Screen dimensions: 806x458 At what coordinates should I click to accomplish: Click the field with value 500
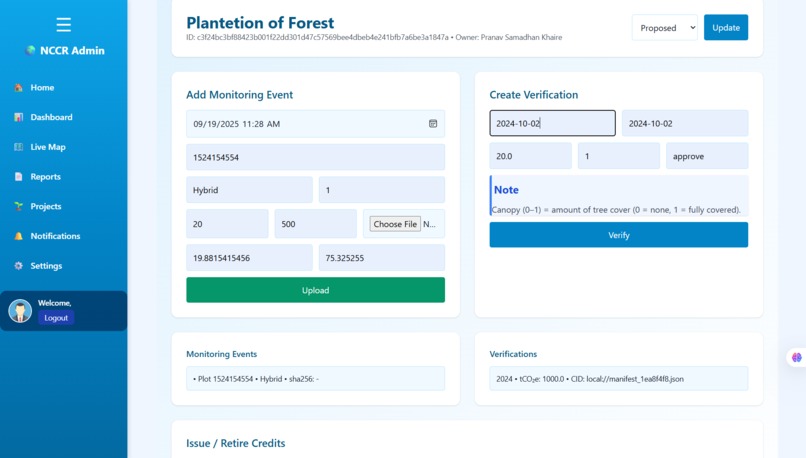[315, 224]
